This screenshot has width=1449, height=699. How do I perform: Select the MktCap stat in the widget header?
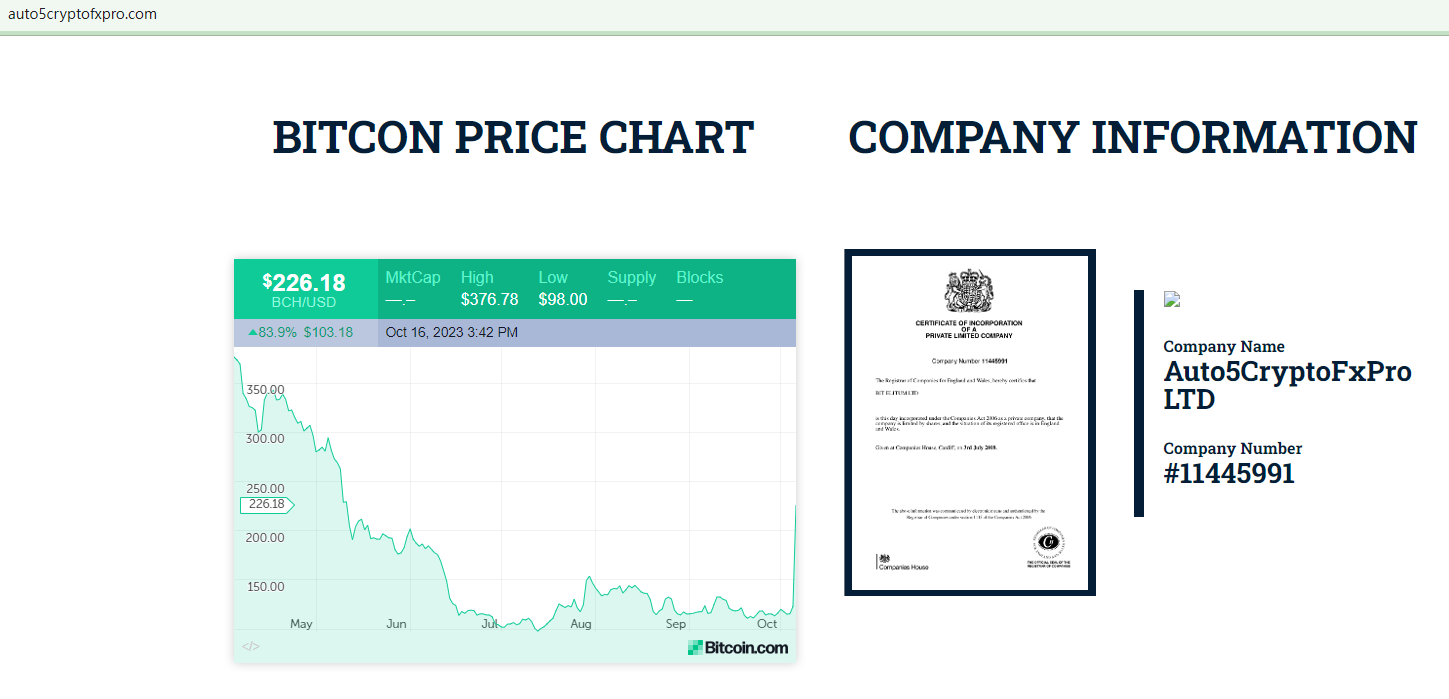(412, 288)
